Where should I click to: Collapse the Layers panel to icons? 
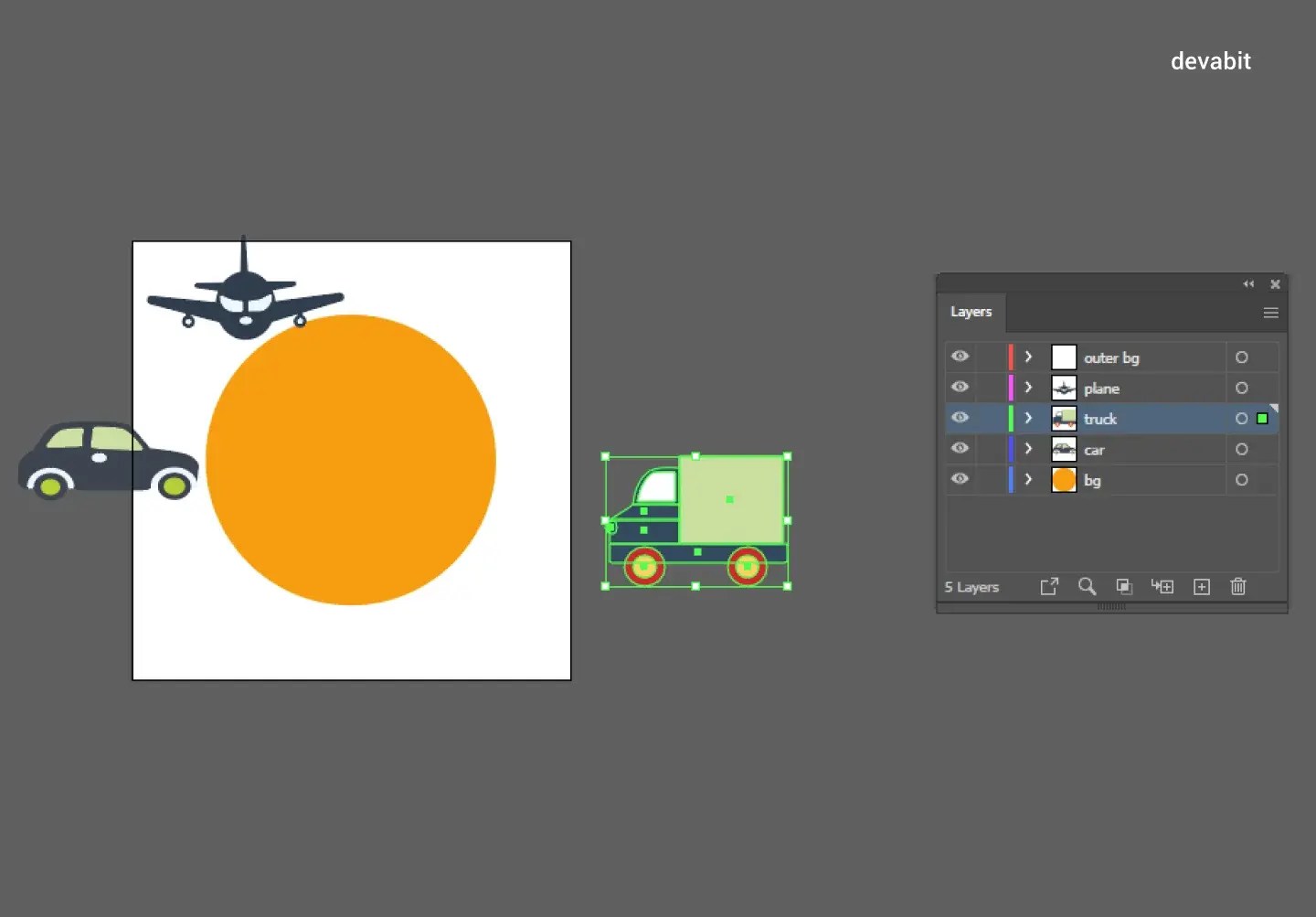[x=1248, y=284]
